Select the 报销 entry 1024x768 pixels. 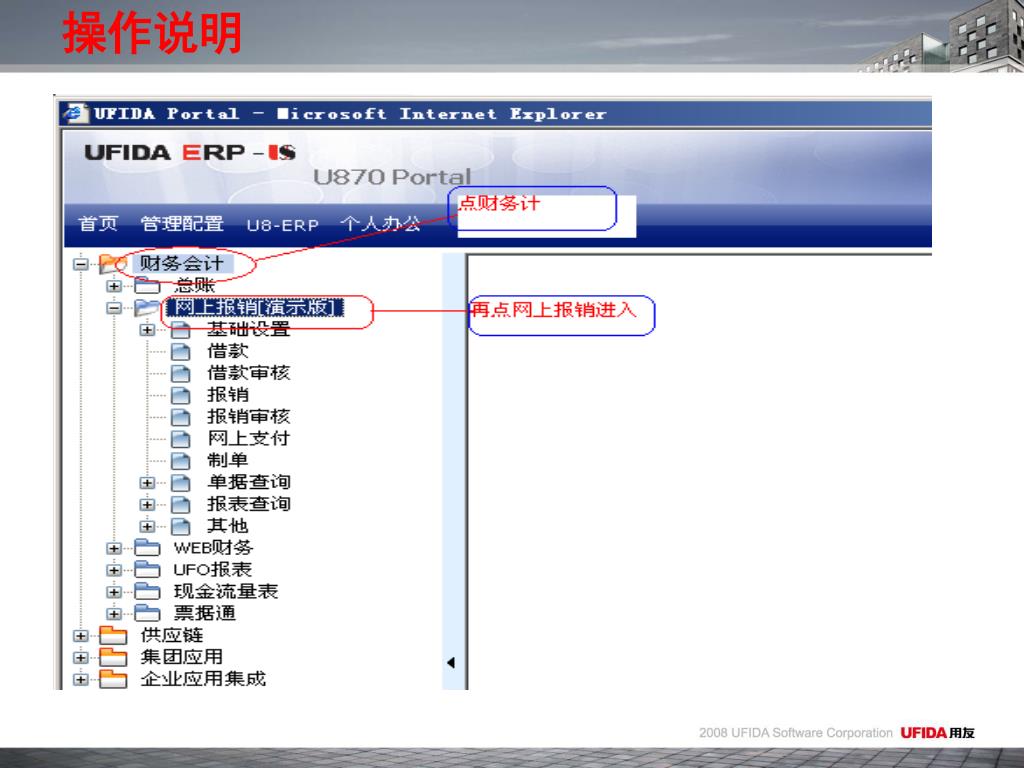click(227, 394)
